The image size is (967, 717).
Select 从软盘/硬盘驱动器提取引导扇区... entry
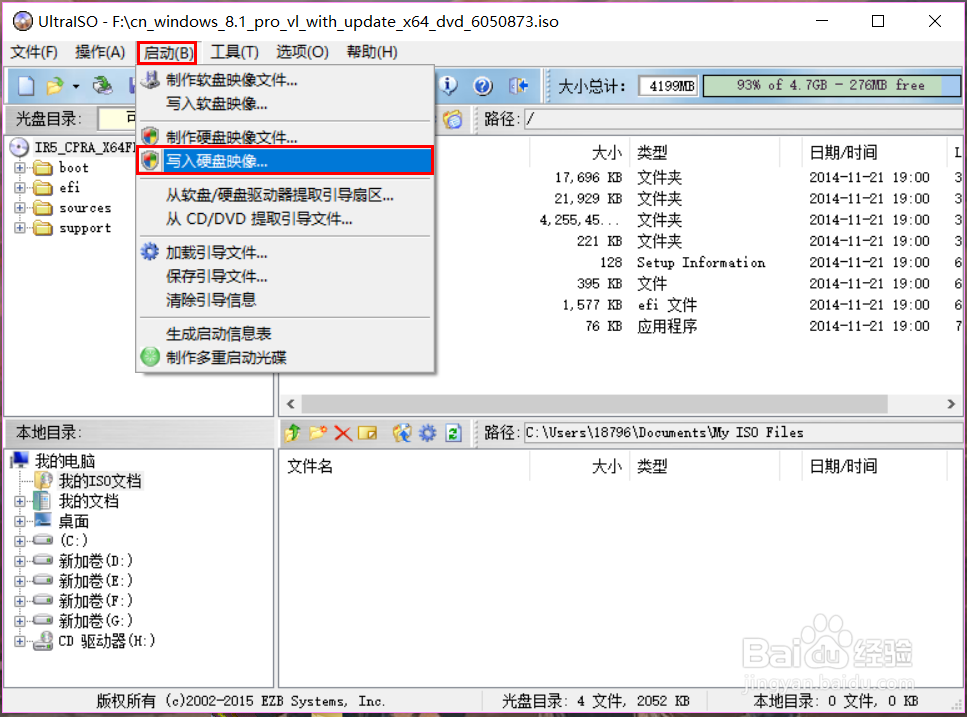point(279,195)
